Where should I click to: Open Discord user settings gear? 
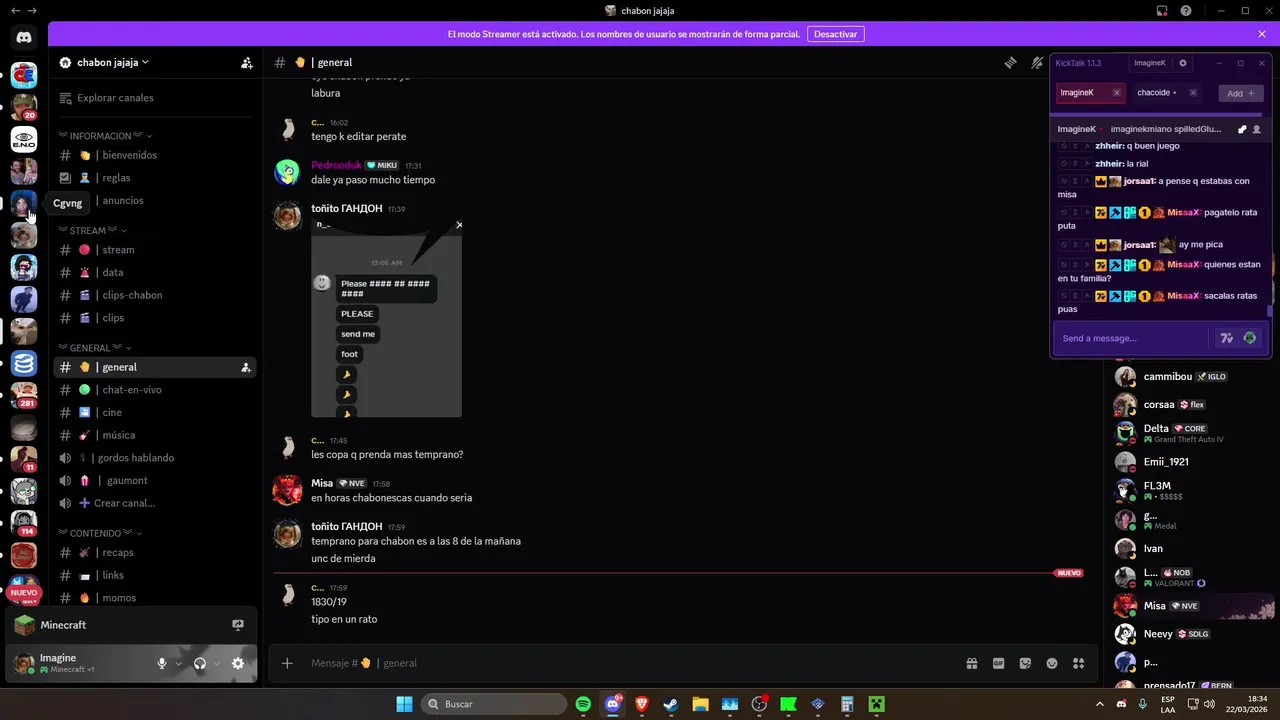(x=238, y=663)
